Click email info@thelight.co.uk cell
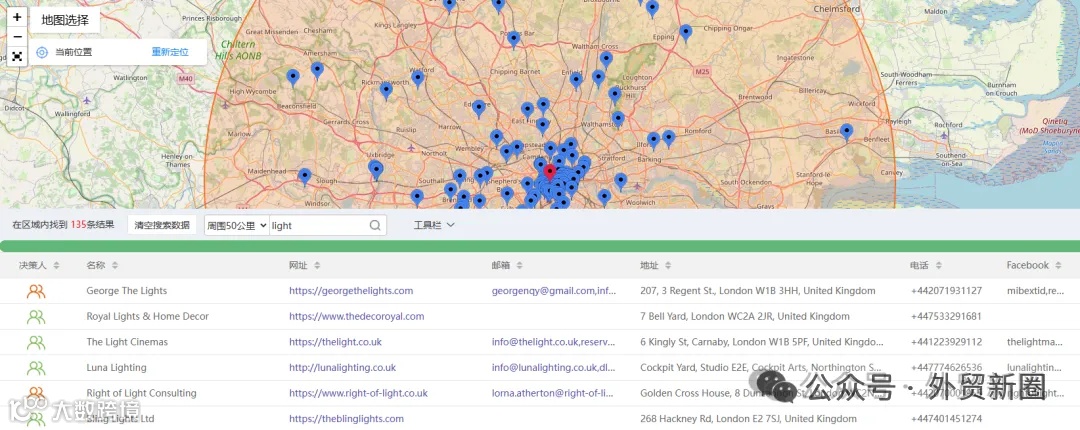Viewport: 1080px width, 430px height. tap(554, 342)
